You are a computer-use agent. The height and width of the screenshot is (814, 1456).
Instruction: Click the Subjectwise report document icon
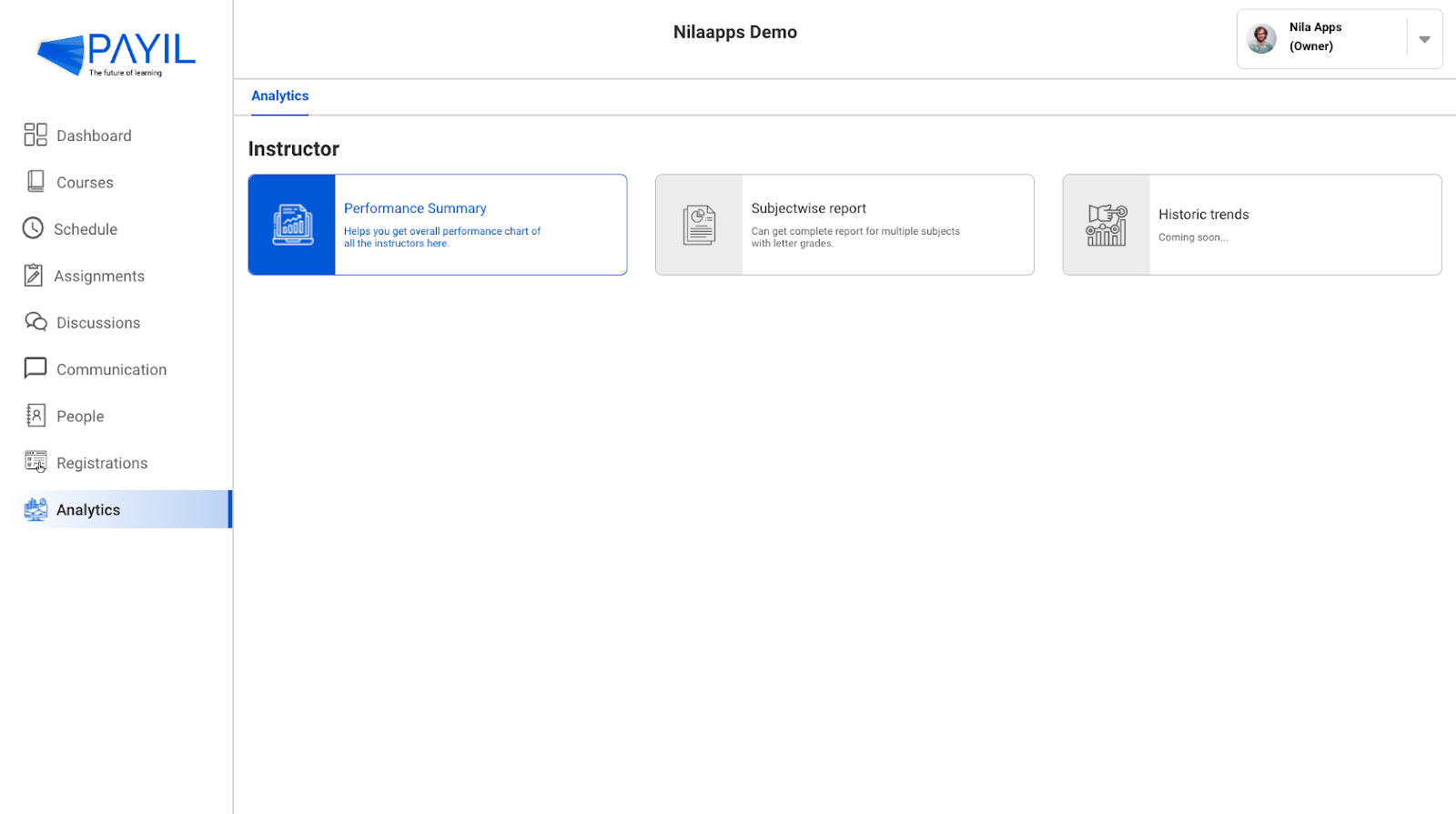[x=699, y=225]
